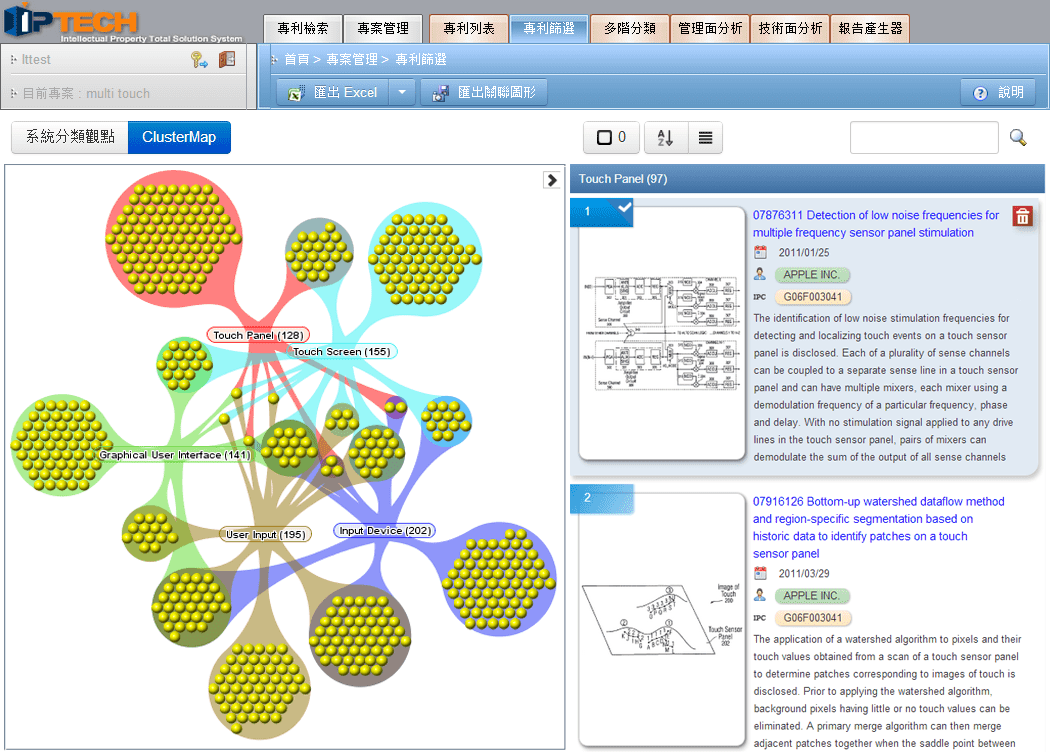
Task: Switch to the 專利列表 tab
Action: coord(469,29)
